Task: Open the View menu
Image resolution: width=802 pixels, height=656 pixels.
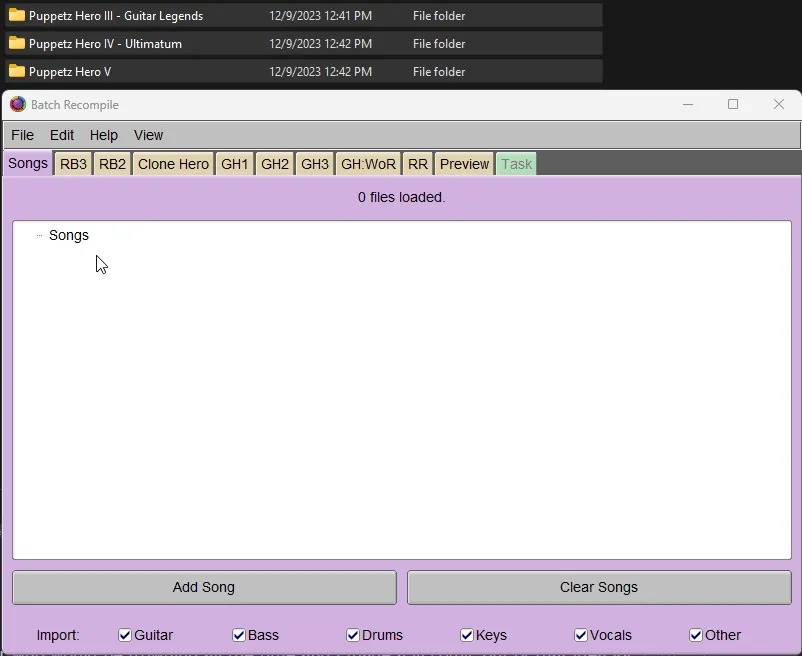Action: pos(148,135)
